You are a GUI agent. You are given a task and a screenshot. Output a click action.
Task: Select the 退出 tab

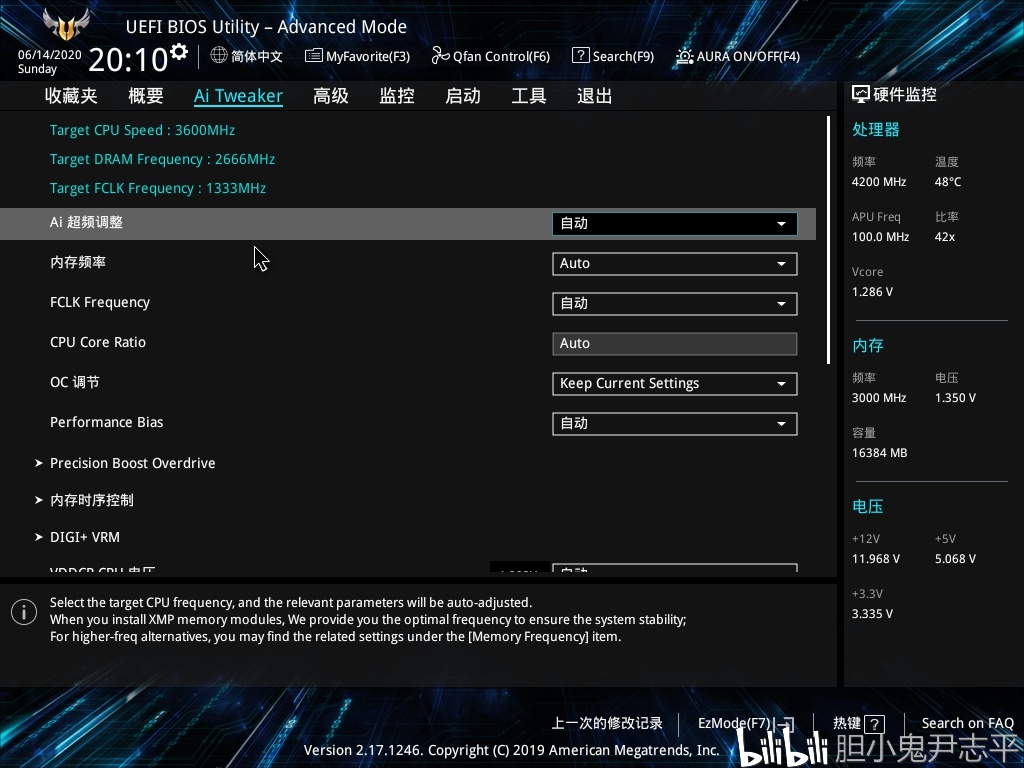coord(595,96)
